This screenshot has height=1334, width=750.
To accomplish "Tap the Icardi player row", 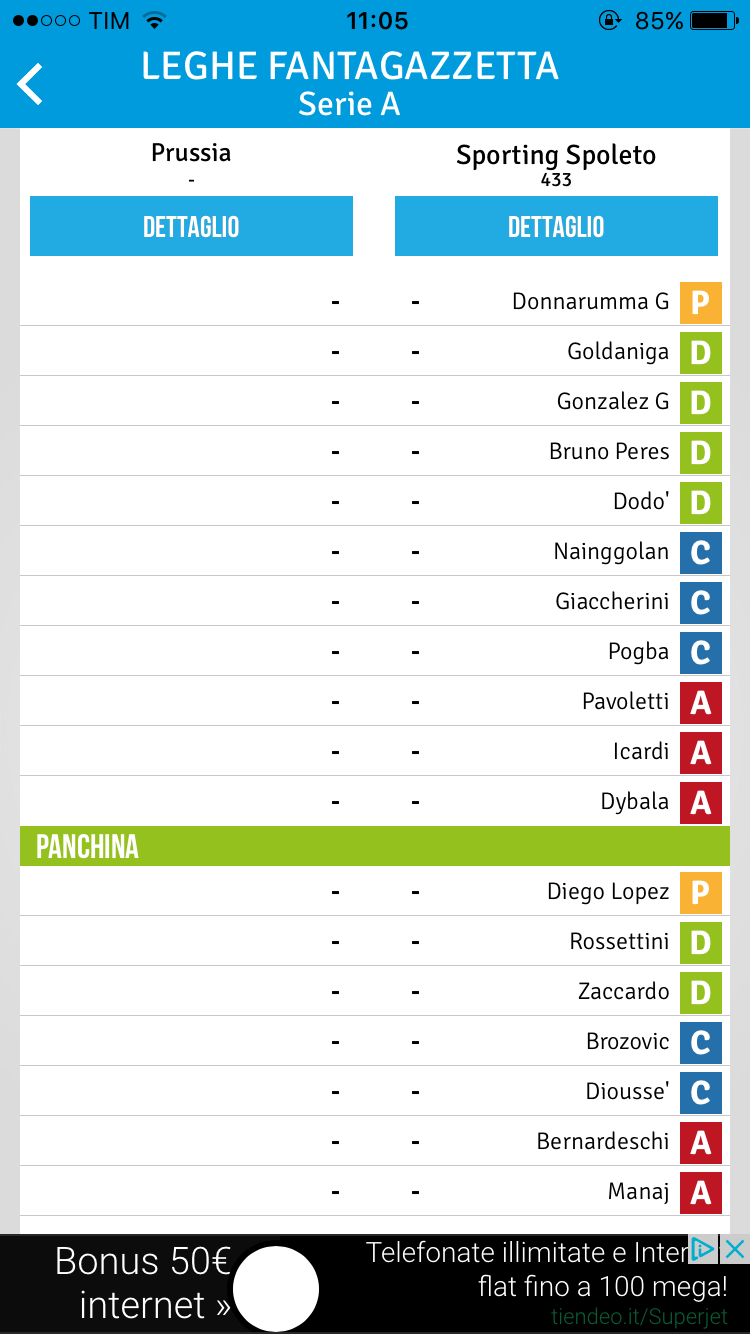I will (x=375, y=751).
